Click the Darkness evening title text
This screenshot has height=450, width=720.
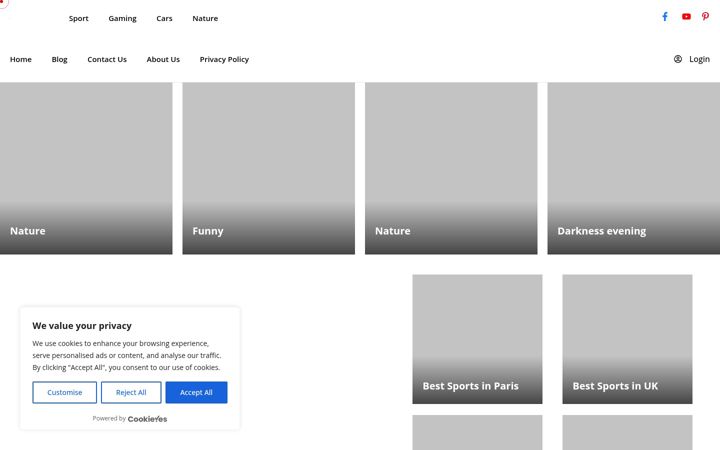[602, 231]
